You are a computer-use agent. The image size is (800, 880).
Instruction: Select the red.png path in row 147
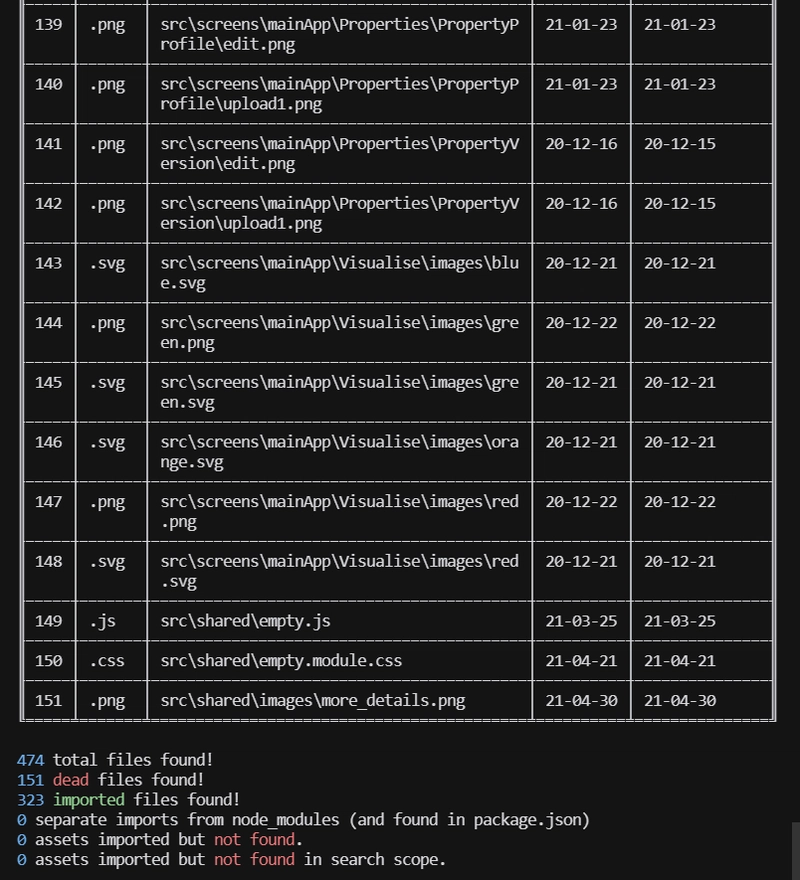point(340,511)
